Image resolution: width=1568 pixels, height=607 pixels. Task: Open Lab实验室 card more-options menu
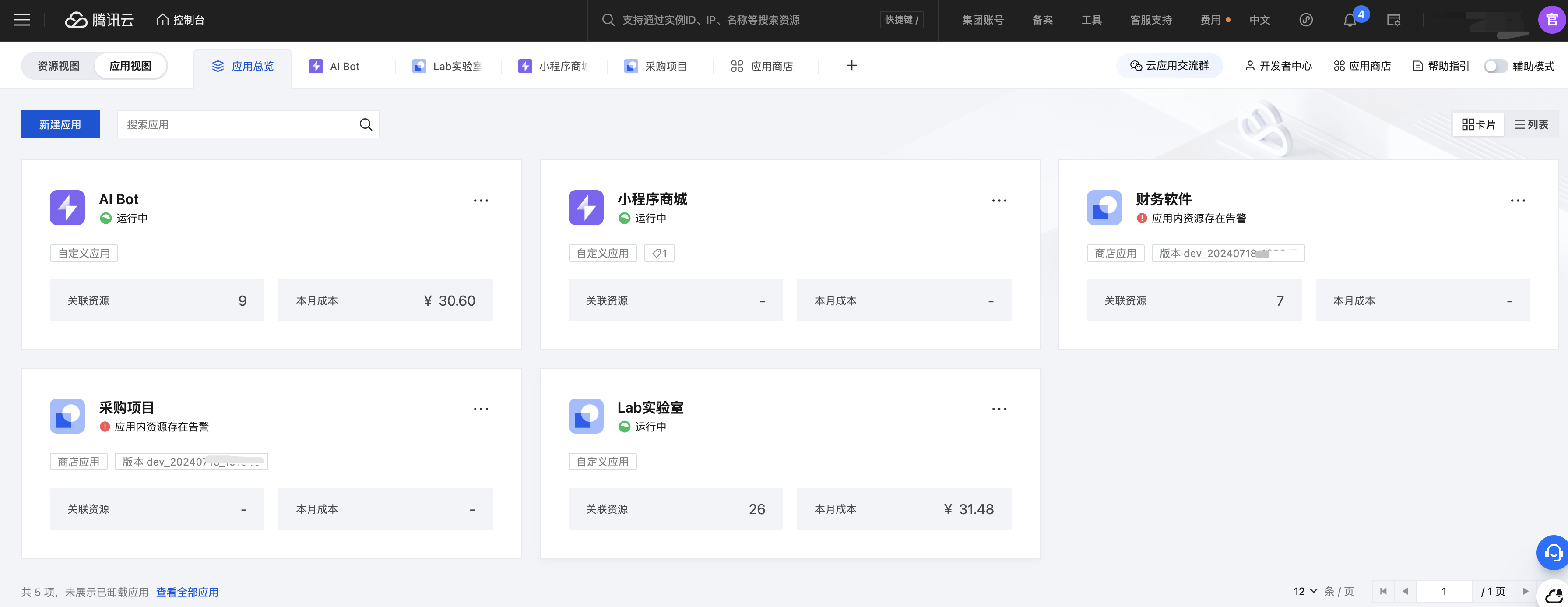999,409
